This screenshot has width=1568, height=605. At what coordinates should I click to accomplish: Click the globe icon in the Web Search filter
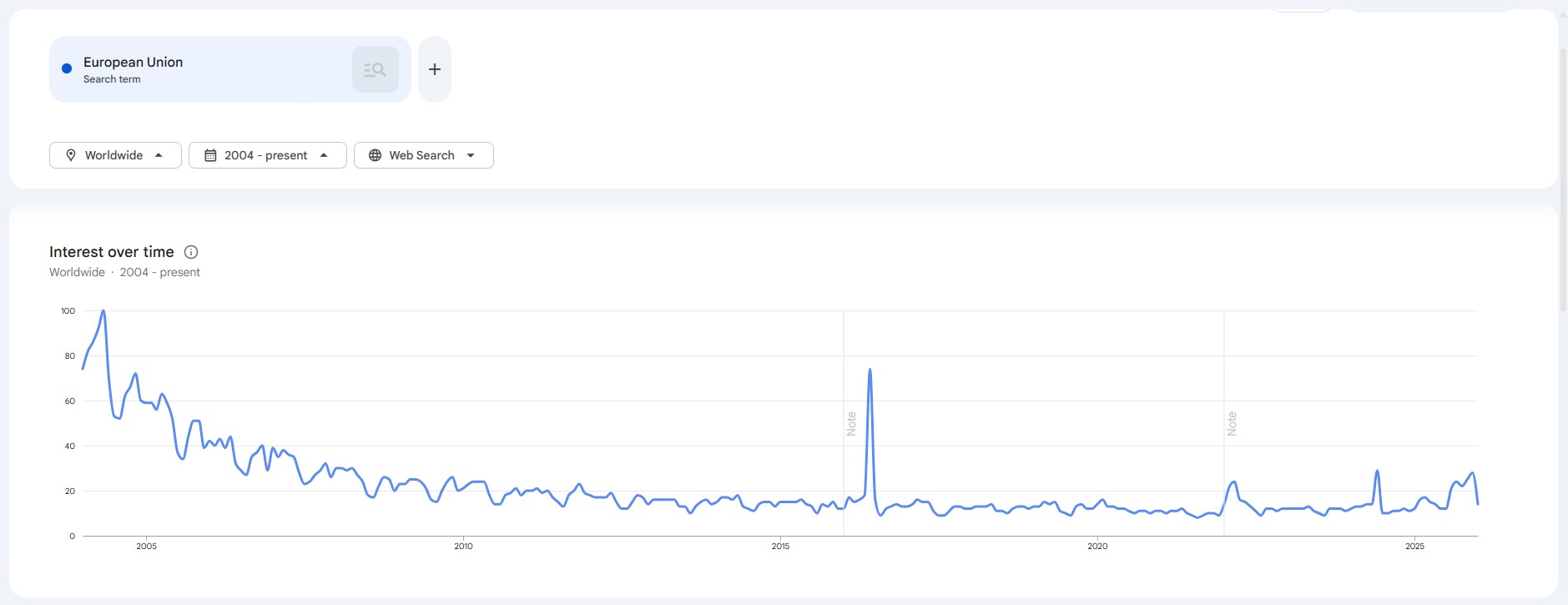point(376,155)
